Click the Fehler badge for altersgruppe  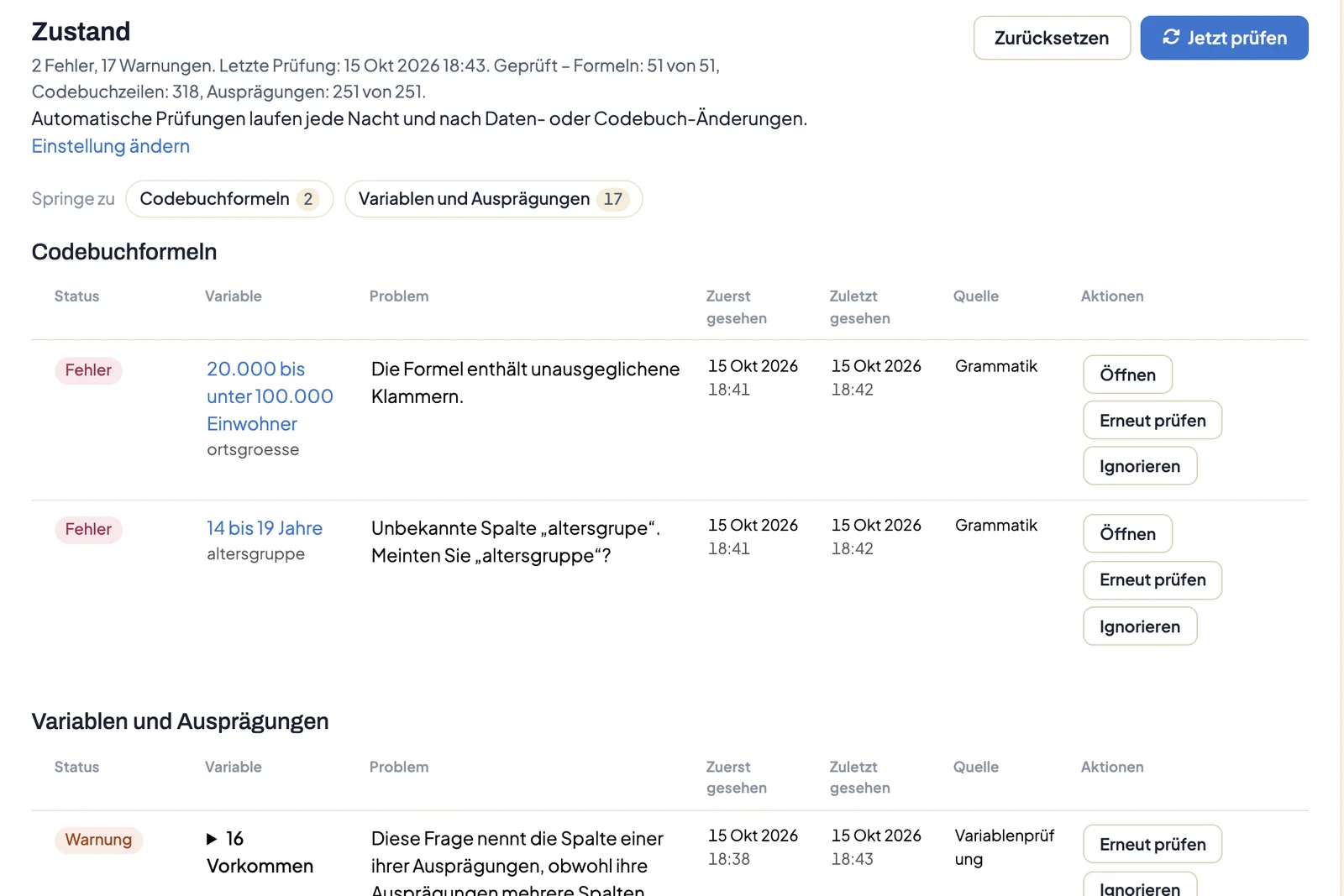click(88, 529)
